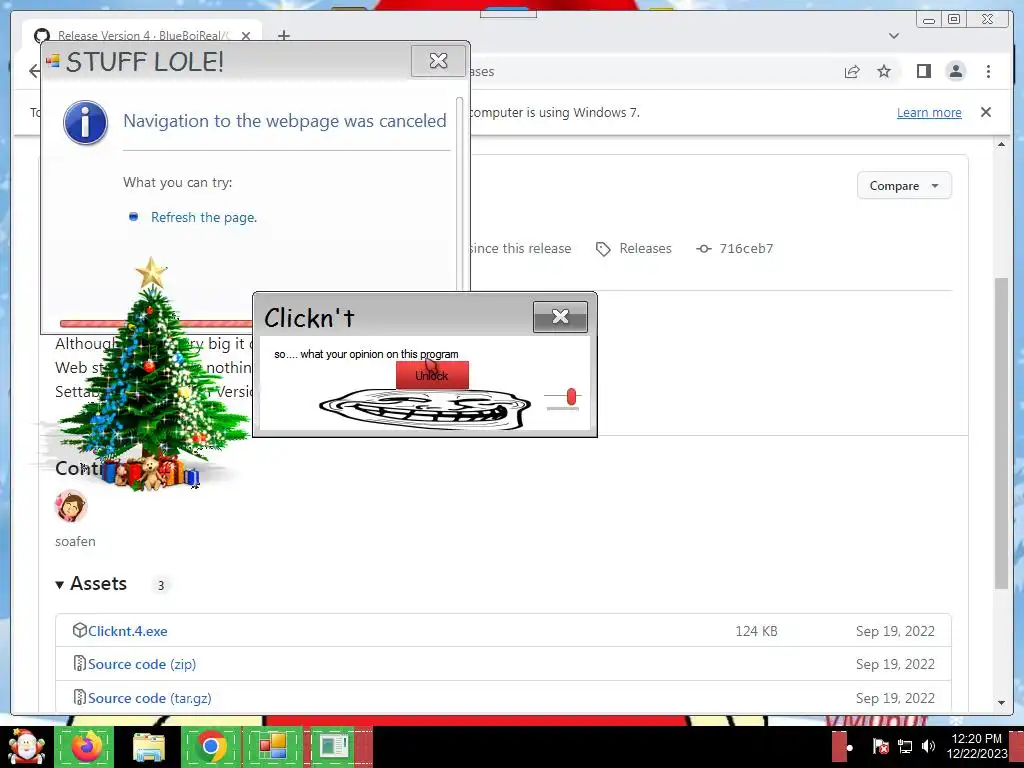Click the STUFF LOLE title icon
Image resolution: width=1024 pixels, height=768 pixels.
pyautogui.click(x=53, y=61)
